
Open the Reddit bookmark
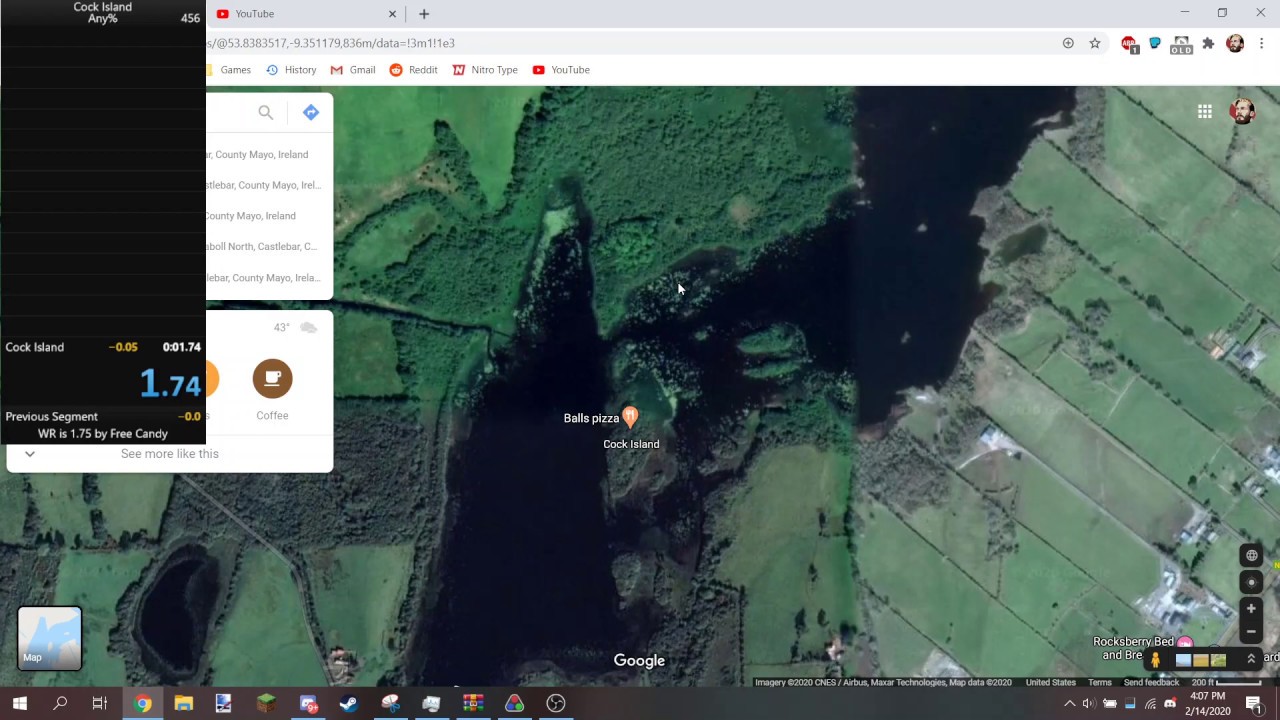coord(413,70)
